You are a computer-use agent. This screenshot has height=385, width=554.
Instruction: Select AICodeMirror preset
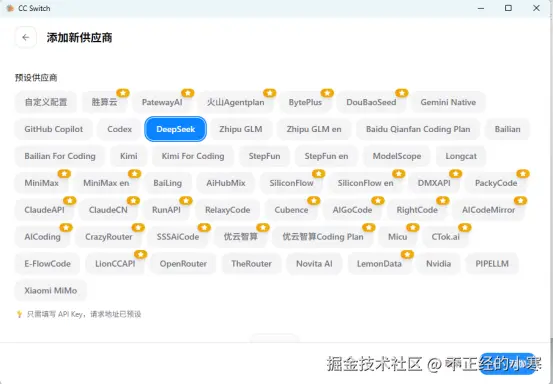point(489,210)
